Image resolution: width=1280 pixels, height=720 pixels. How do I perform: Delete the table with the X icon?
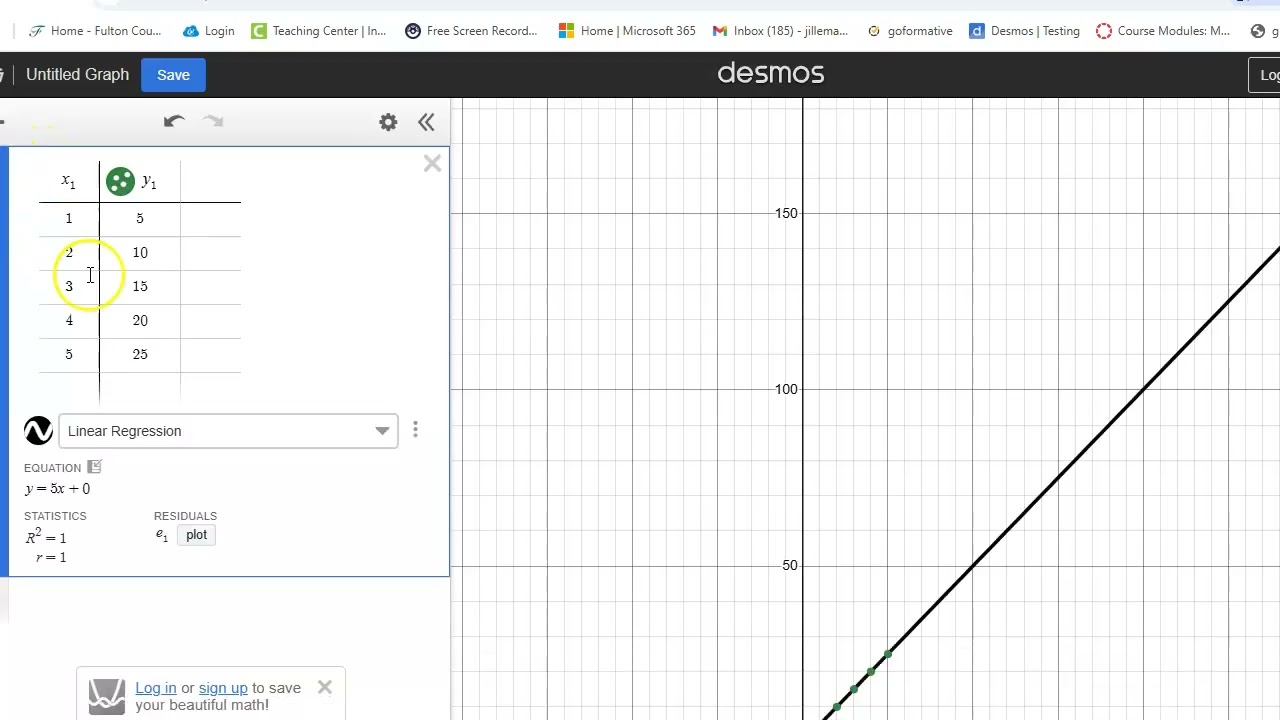pos(432,163)
